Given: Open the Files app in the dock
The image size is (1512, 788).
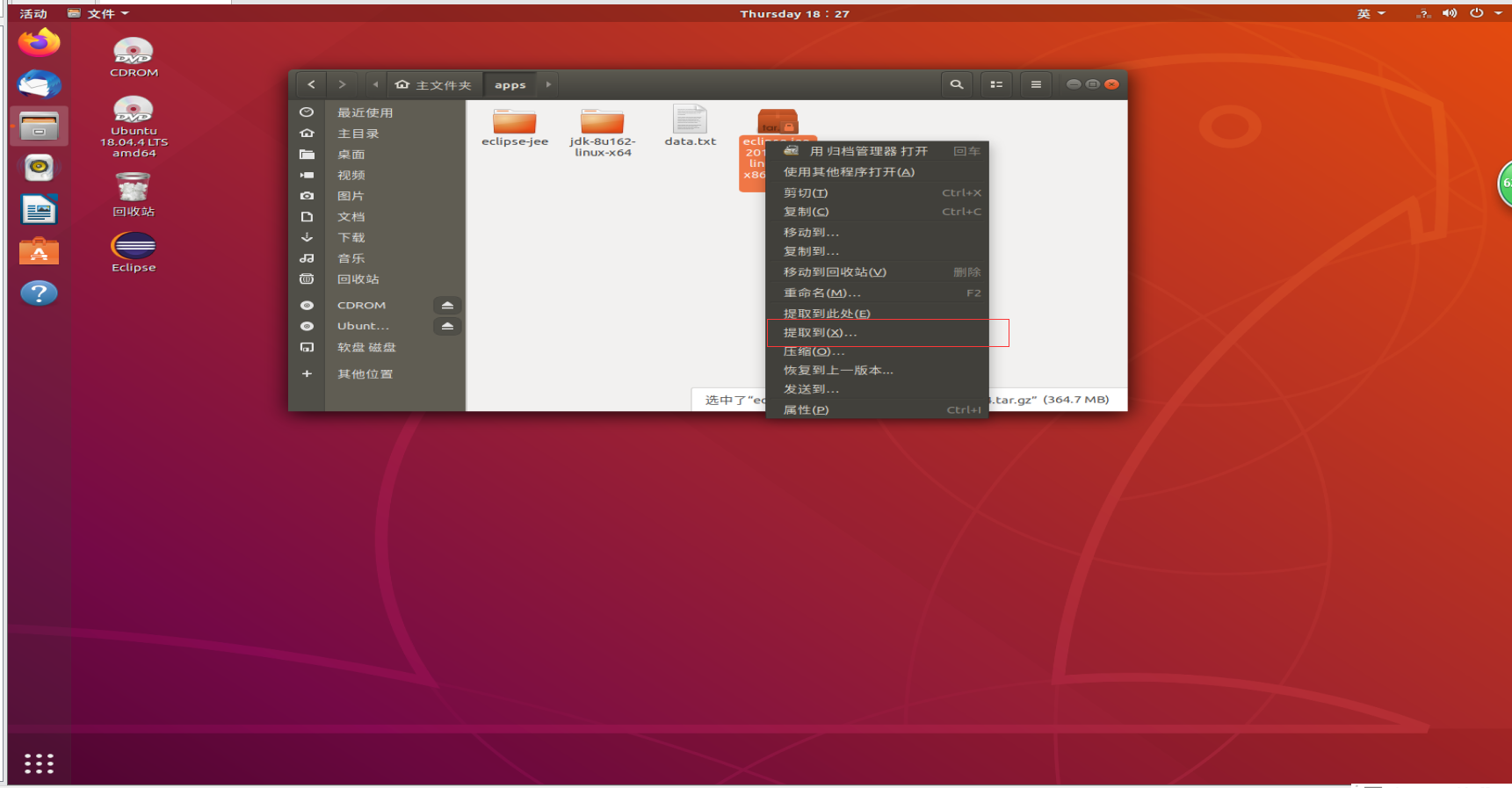Looking at the screenshot, I should tap(39, 127).
